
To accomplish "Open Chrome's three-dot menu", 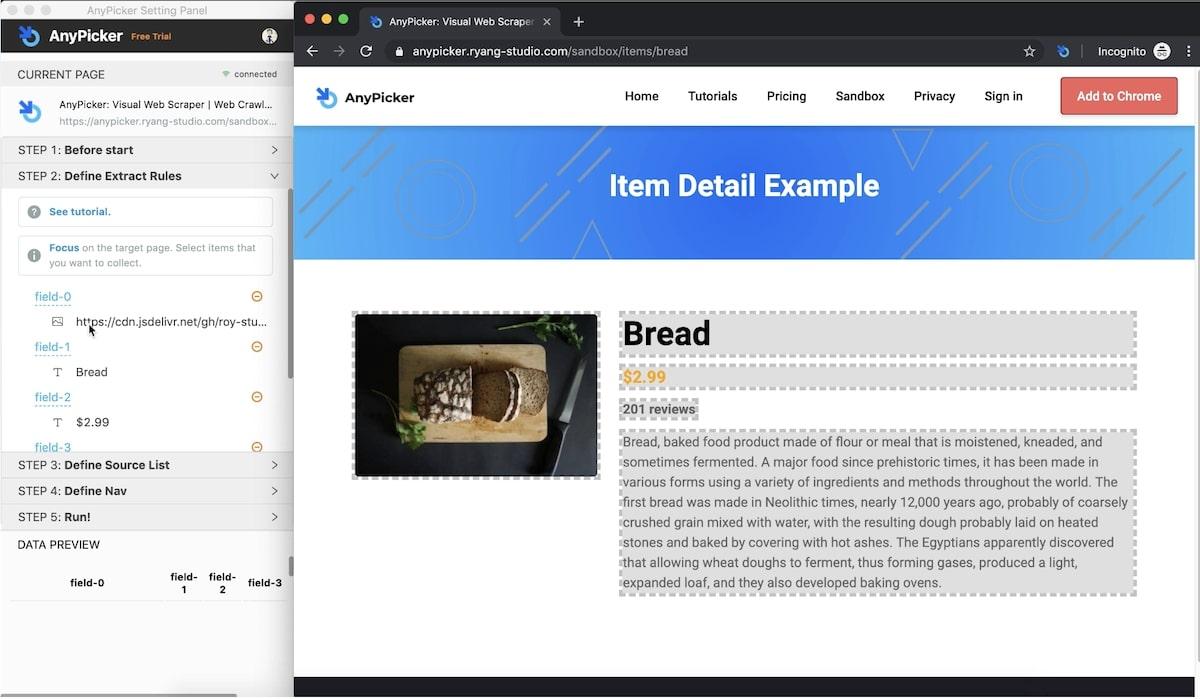I will [x=1186, y=51].
